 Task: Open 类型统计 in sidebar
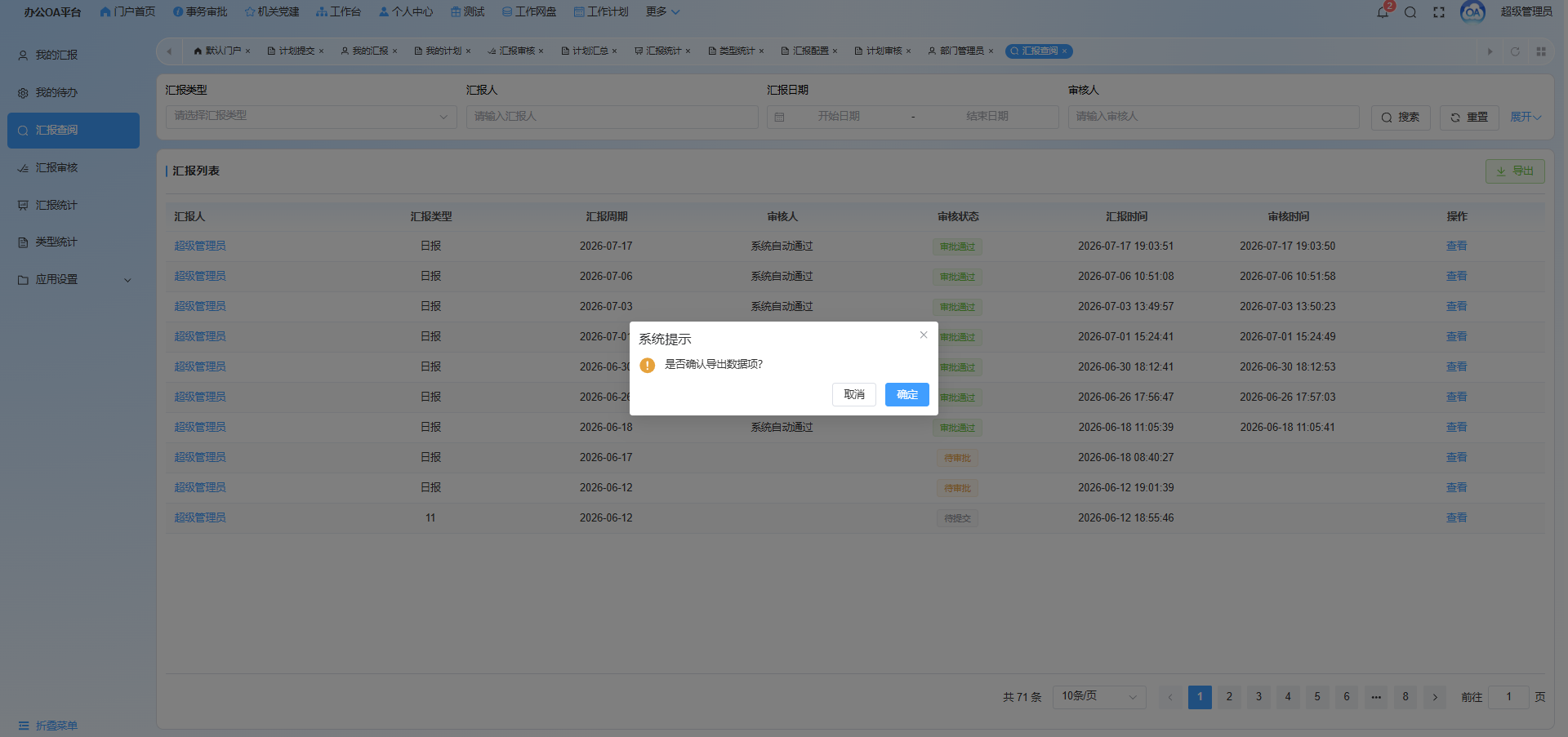pos(73,242)
